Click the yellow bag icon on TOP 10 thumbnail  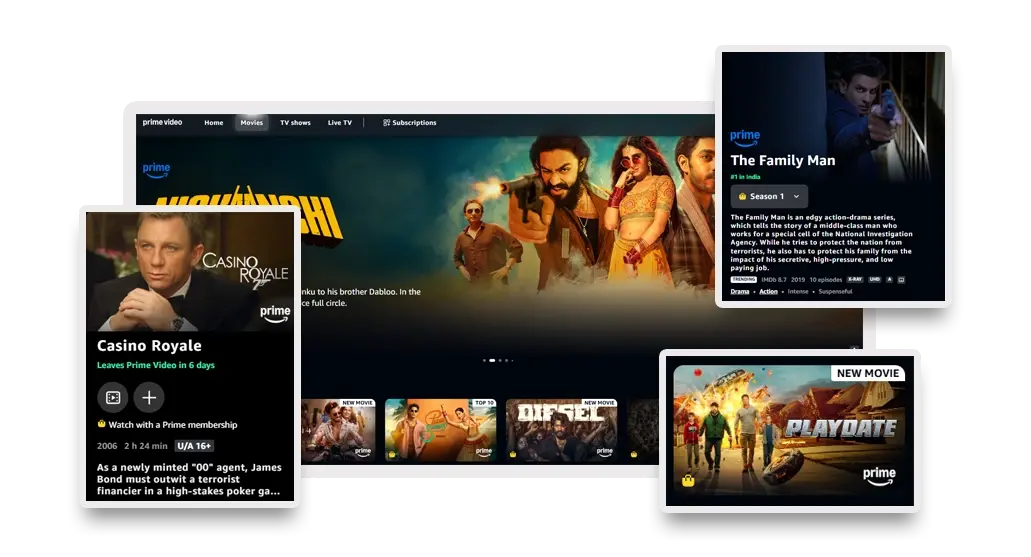(x=392, y=454)
